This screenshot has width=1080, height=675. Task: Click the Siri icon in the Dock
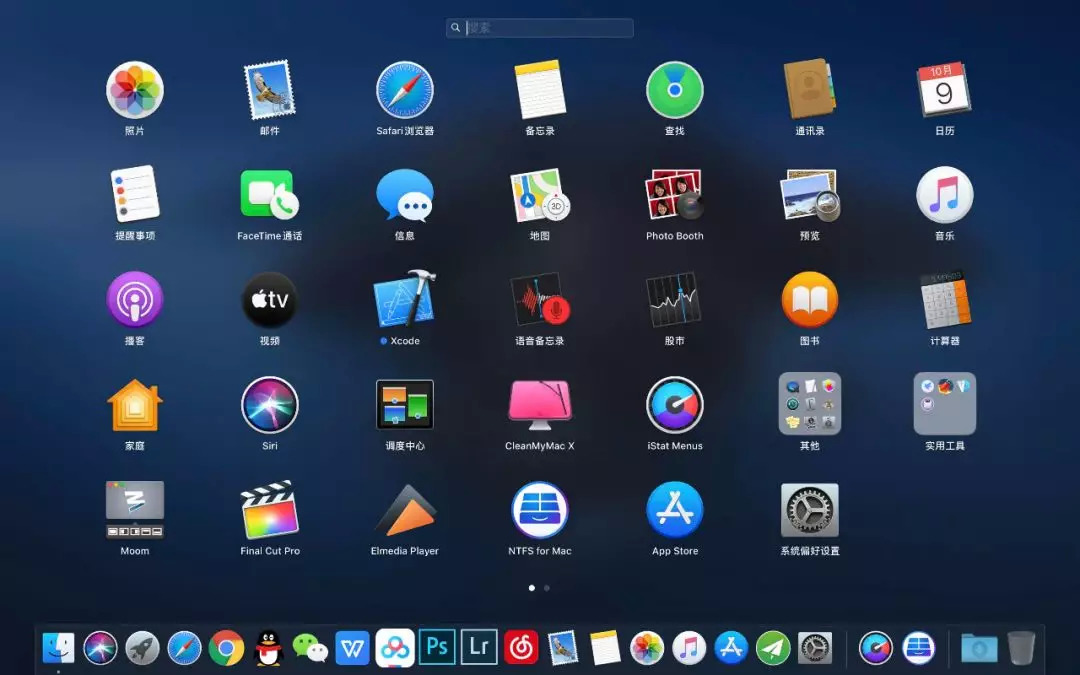(x=101, y=648)
